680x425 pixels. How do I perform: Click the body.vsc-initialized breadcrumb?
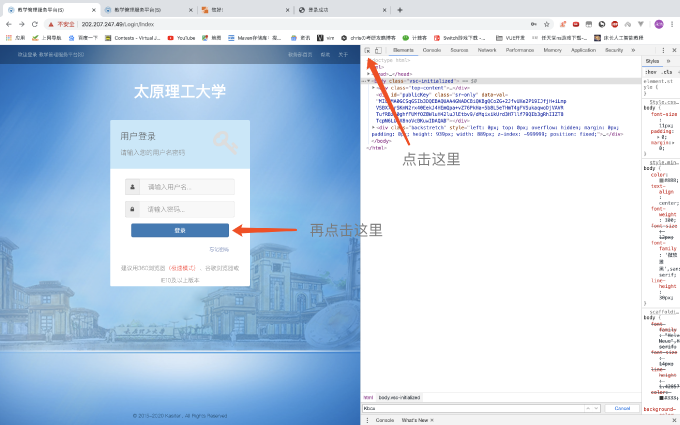399,398
